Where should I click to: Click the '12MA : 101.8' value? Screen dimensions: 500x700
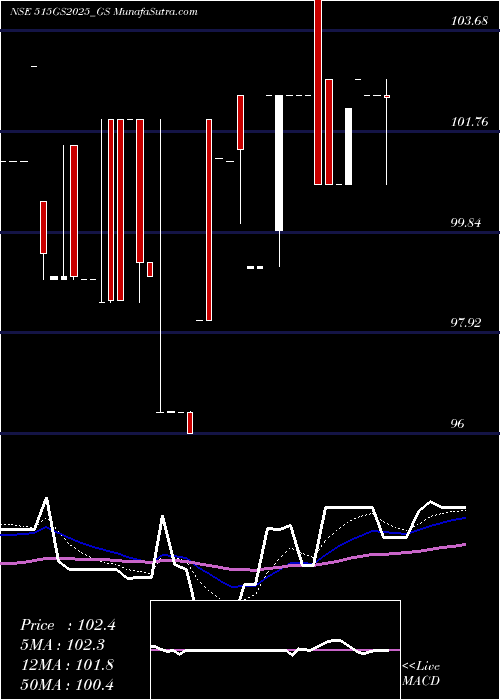[x=67, y=665]
